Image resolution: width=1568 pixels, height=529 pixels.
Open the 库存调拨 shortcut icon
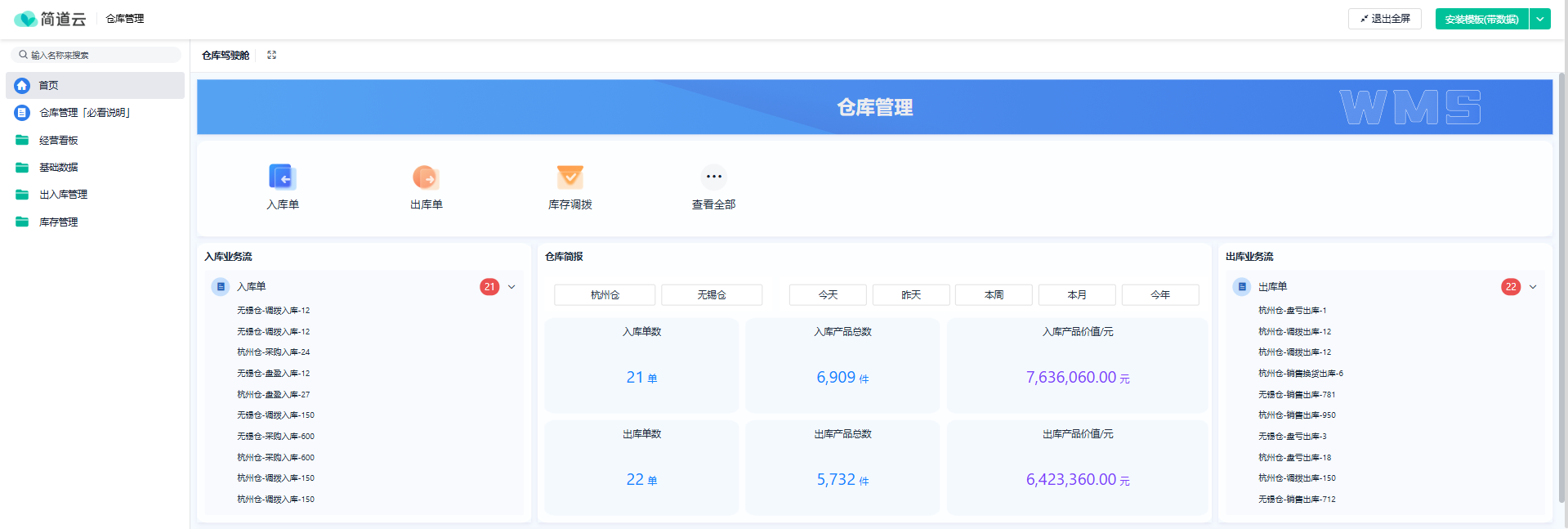[x=570, y=177]
